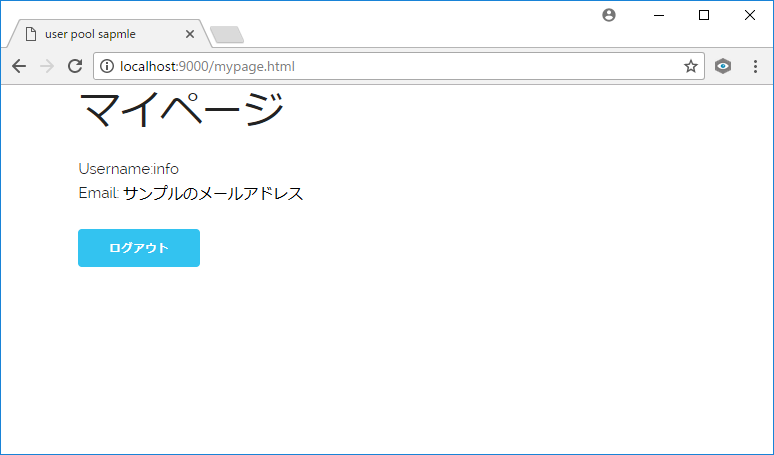Click the ログアウト button
This screenshot has height=455, width=774.
point(139,248)
